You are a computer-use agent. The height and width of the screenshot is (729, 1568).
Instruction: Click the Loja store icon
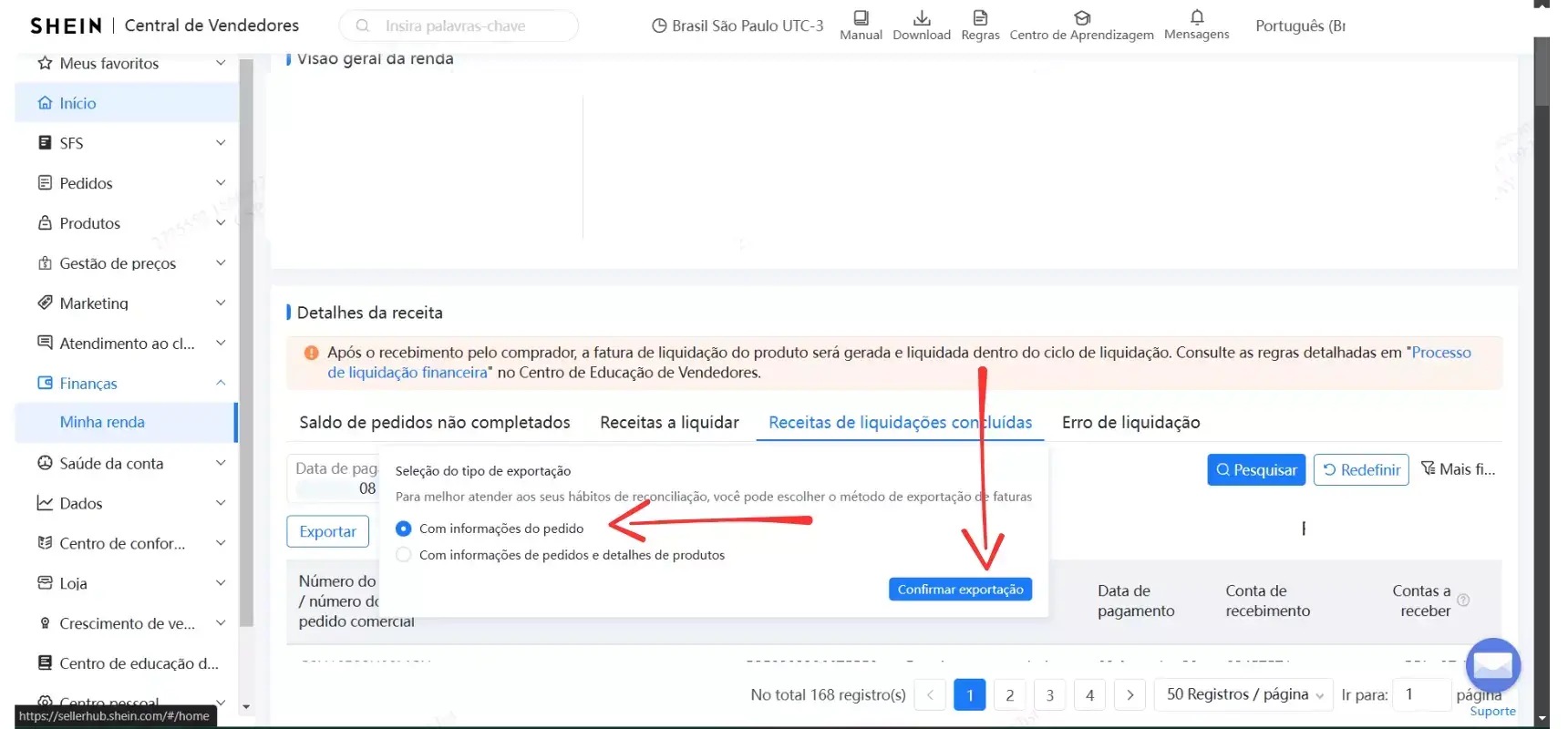pyautogui.click(x=45, y=583)
